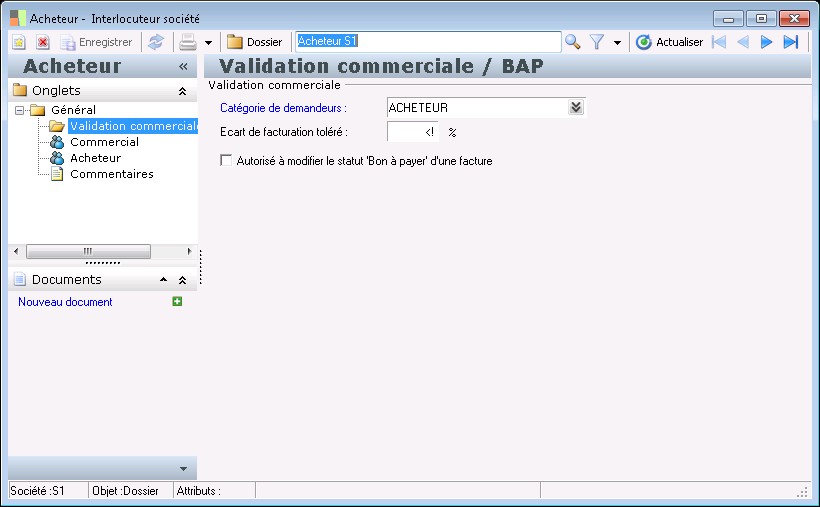Image resolution: width=820 pixels, height=507 pixels.
Task: Click the Ecart de facturation toléré field
Action: (413, 132)
